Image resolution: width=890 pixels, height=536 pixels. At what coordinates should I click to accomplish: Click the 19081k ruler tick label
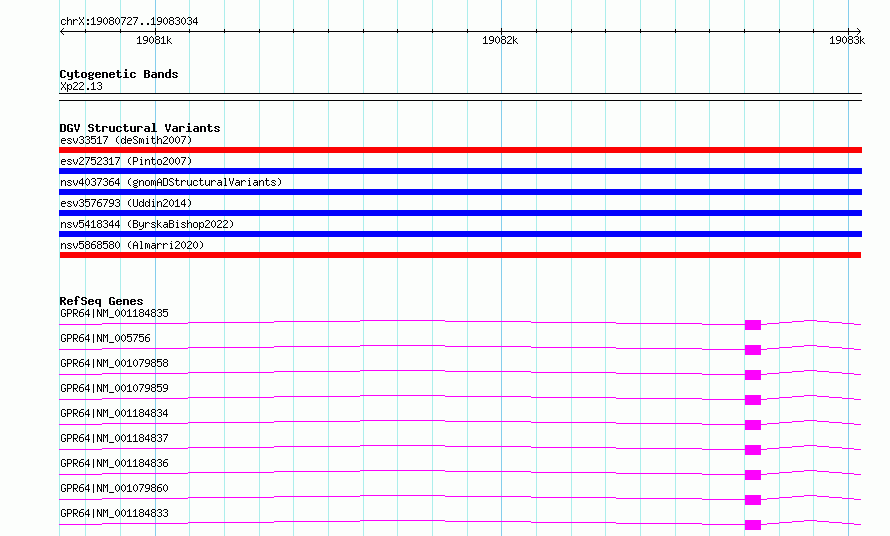click(154, 40)
